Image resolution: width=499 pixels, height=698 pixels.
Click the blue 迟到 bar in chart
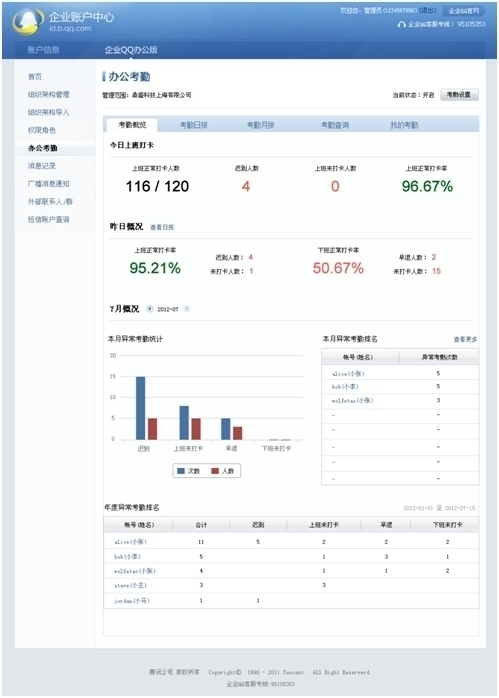(x=141, y=408)
